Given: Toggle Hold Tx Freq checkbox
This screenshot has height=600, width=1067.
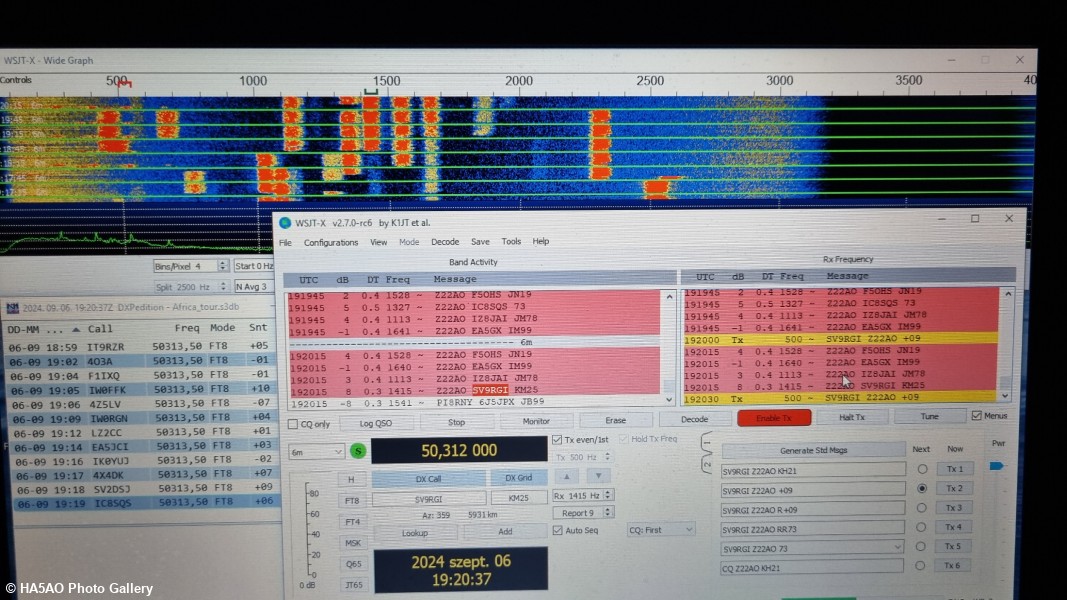Looking at the screenshot, I should click(x=623, y=439).
